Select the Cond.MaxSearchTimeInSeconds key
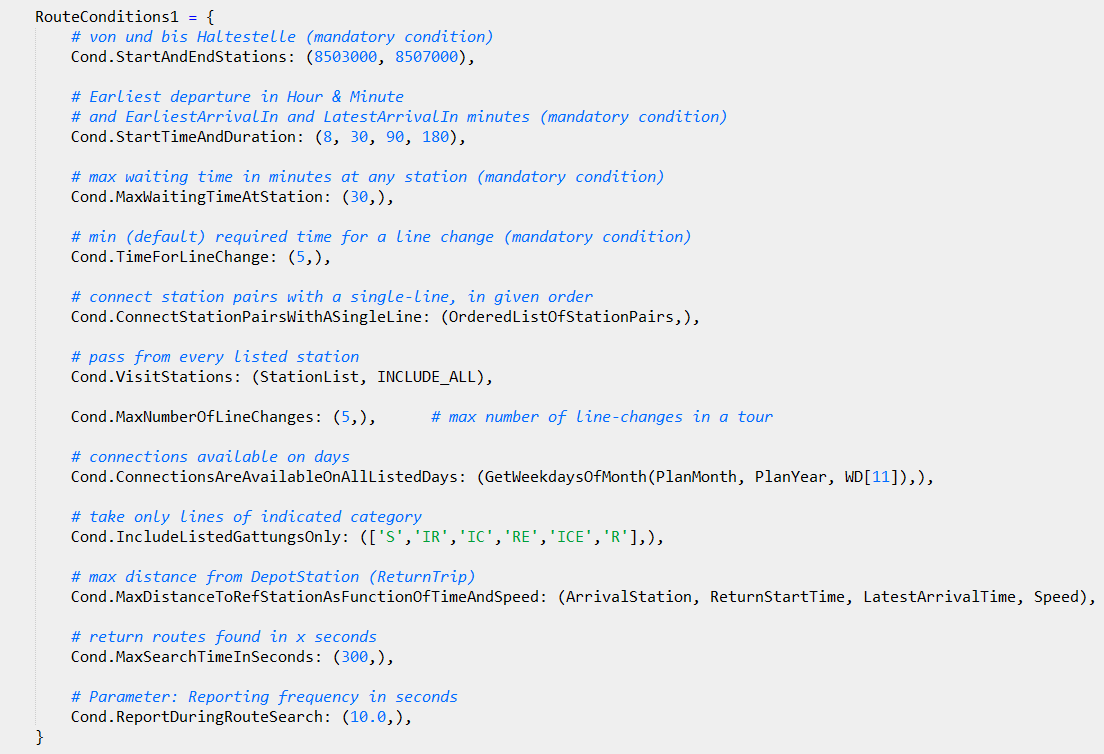 (x=192, y=657)
